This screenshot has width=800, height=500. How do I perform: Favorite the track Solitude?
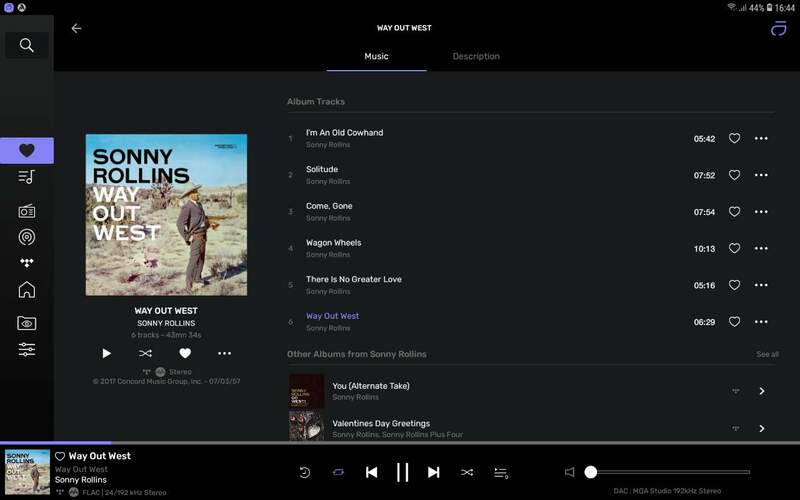[734, 175]
